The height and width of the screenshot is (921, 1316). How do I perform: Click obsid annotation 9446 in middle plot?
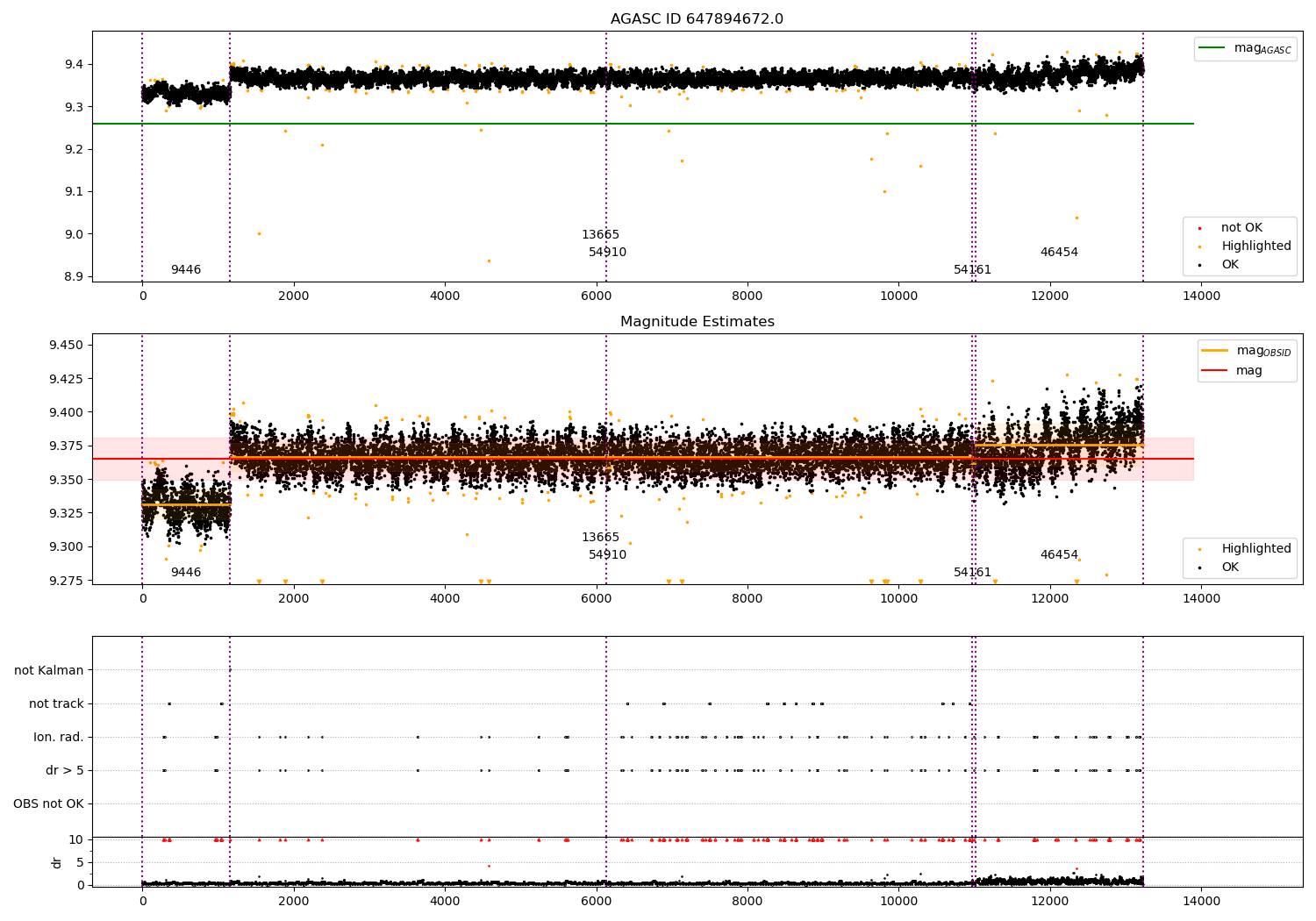coord(186,573)
